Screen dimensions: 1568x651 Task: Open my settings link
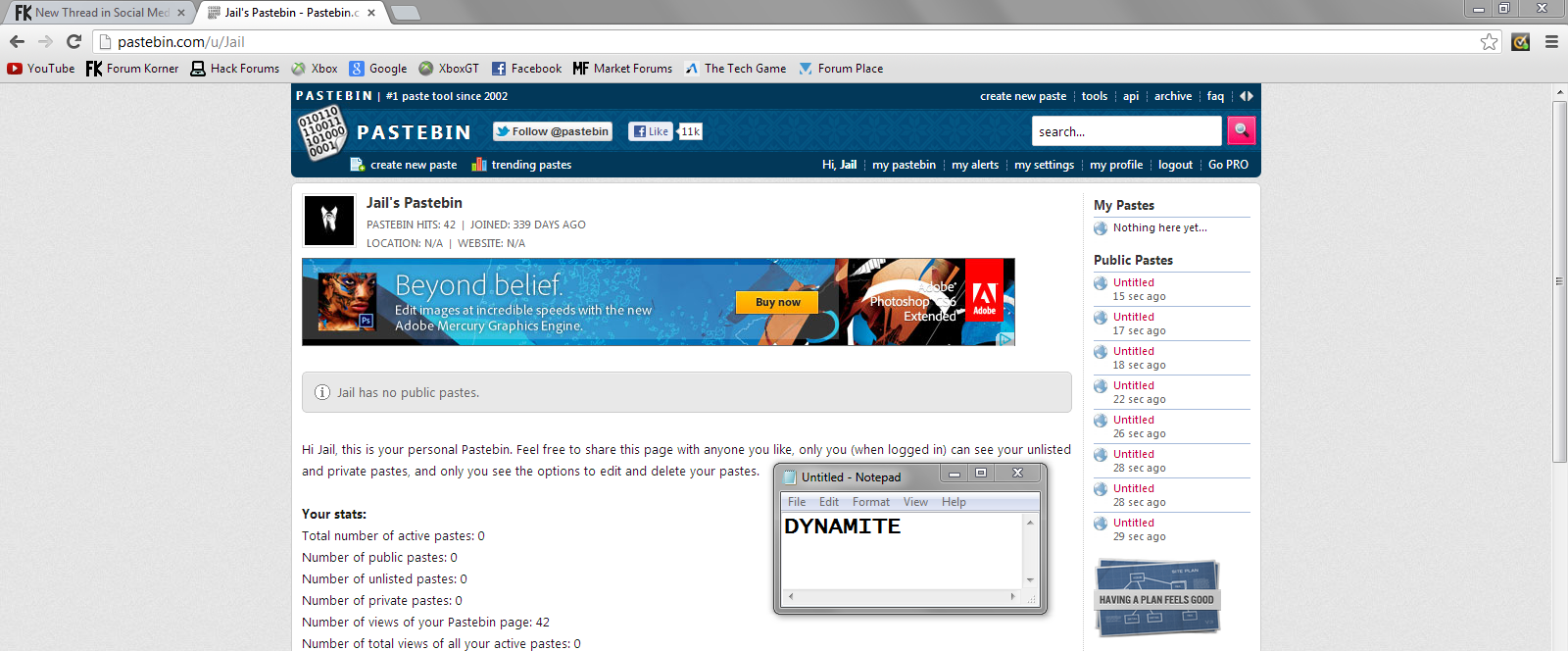tap(1044, 165)
